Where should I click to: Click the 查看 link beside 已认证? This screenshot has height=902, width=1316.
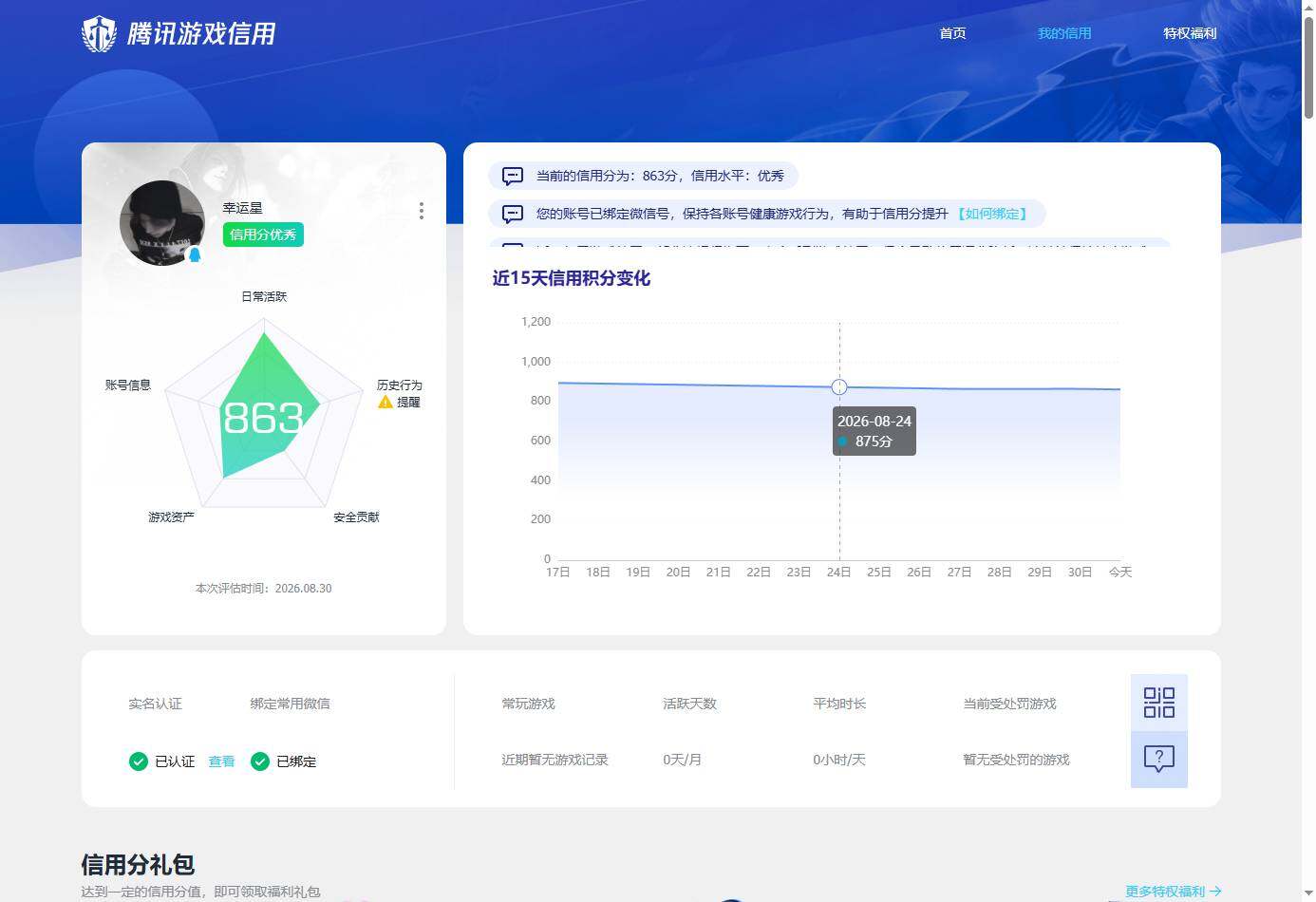pyautogui.click(x=221, y=761)
